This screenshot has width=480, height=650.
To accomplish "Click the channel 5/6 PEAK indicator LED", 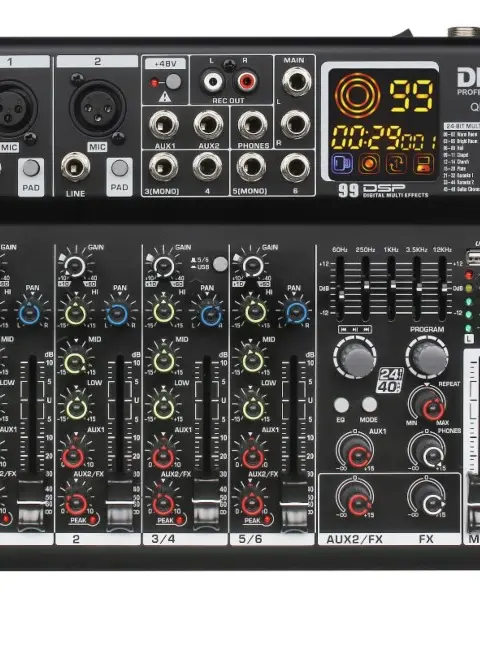I will coord(267,519).
